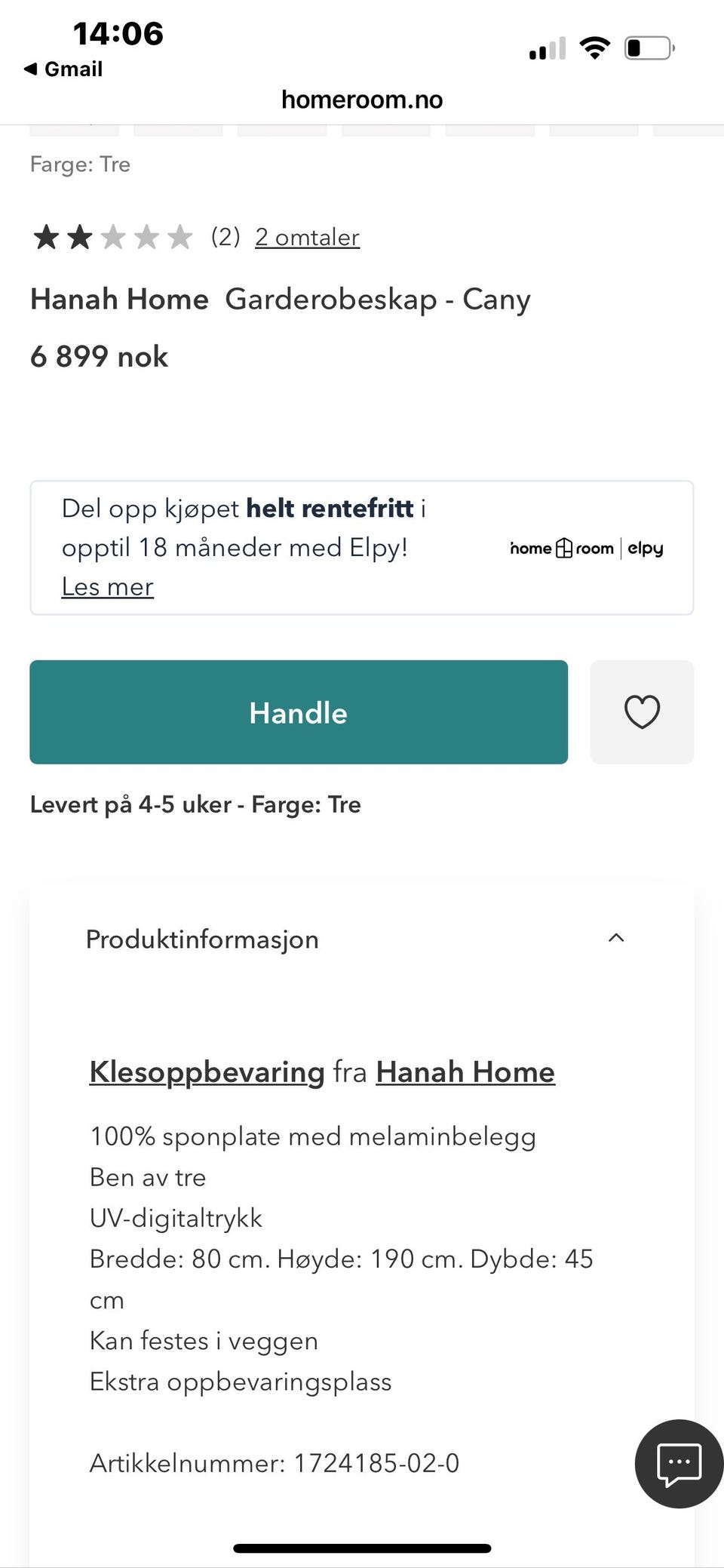724x1568 pixels.
Task: Open Les mer about Elpy
Action: pyautogui.click(x=107, y=586)
